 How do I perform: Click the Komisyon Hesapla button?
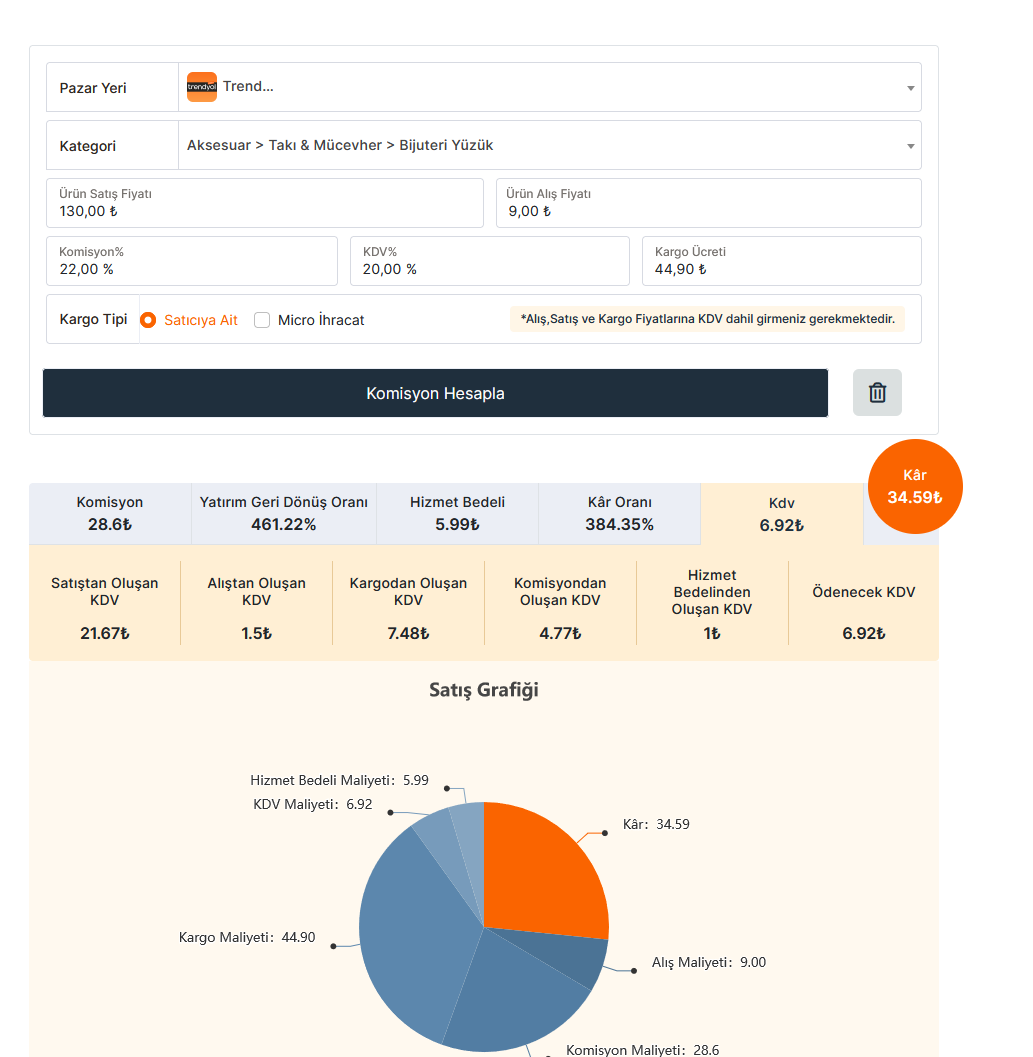[435, 393]
